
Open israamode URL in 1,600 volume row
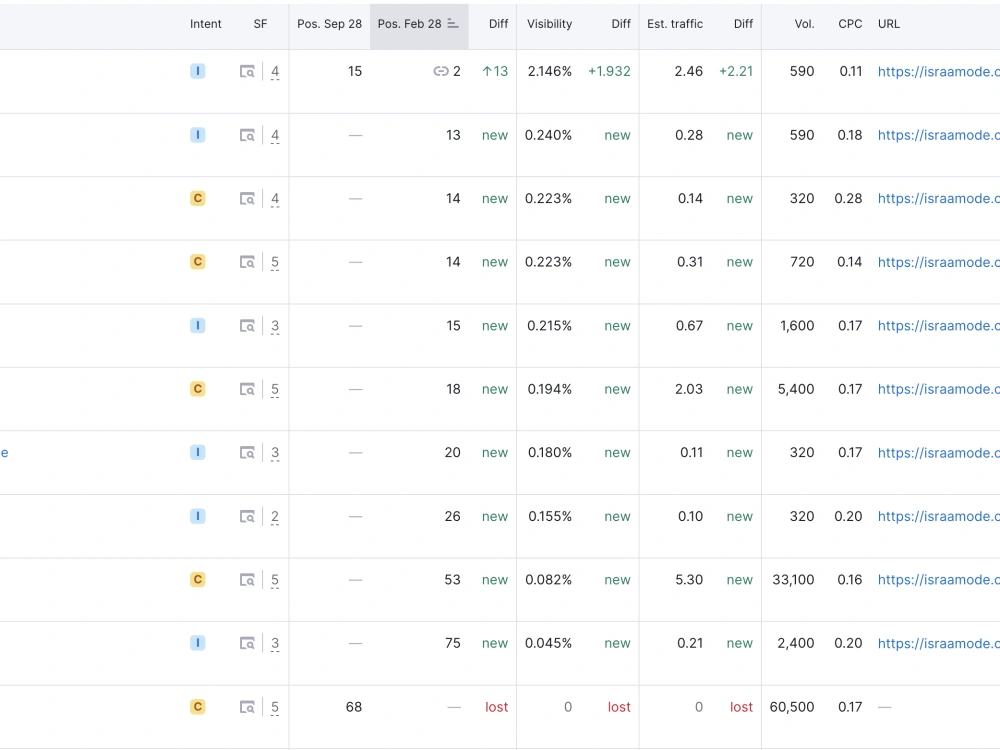[x=939, y=326]
